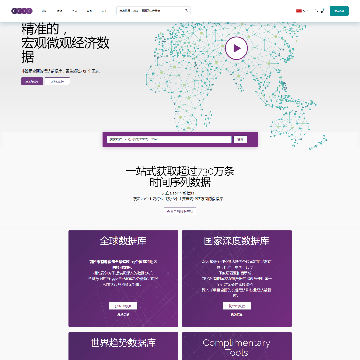This screenshot has width=360, height=360.
Task: Play the video on the world map
Action: tap(236, 48)
